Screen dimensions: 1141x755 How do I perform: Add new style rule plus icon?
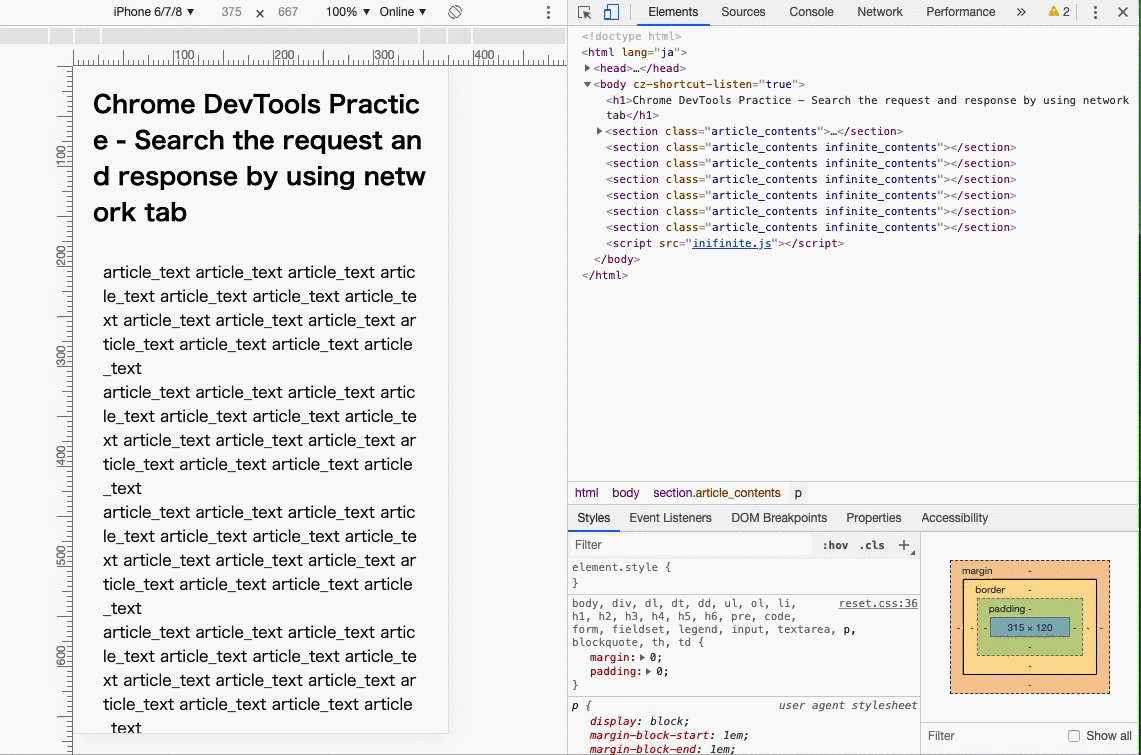click(904, 545)
